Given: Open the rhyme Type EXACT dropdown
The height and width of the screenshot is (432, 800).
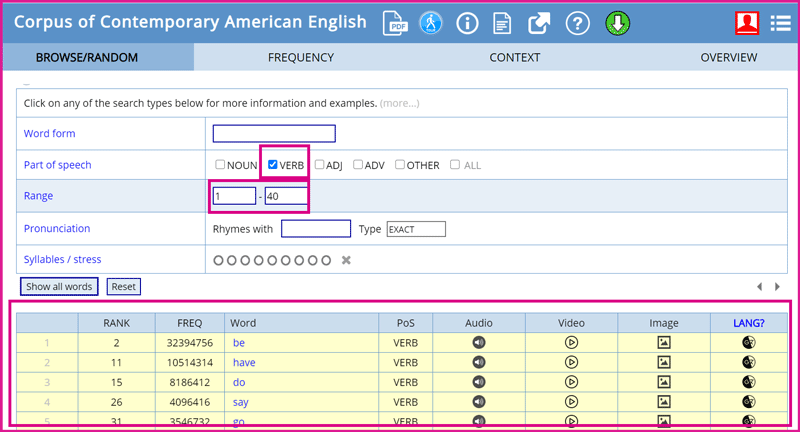Looking at the screenshot, I should [415, 229].
